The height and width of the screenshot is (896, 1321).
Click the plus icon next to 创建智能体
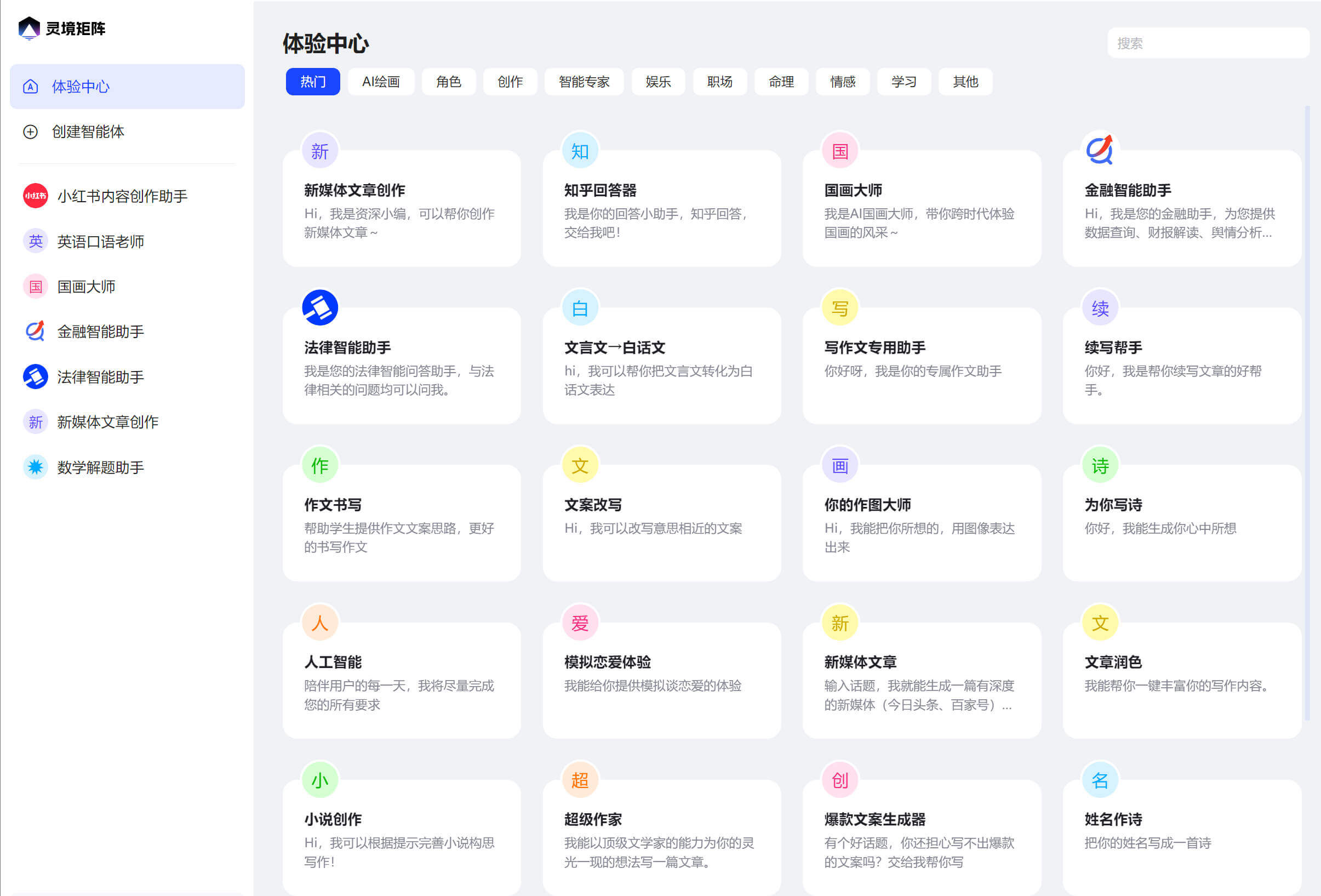[30, 132]
